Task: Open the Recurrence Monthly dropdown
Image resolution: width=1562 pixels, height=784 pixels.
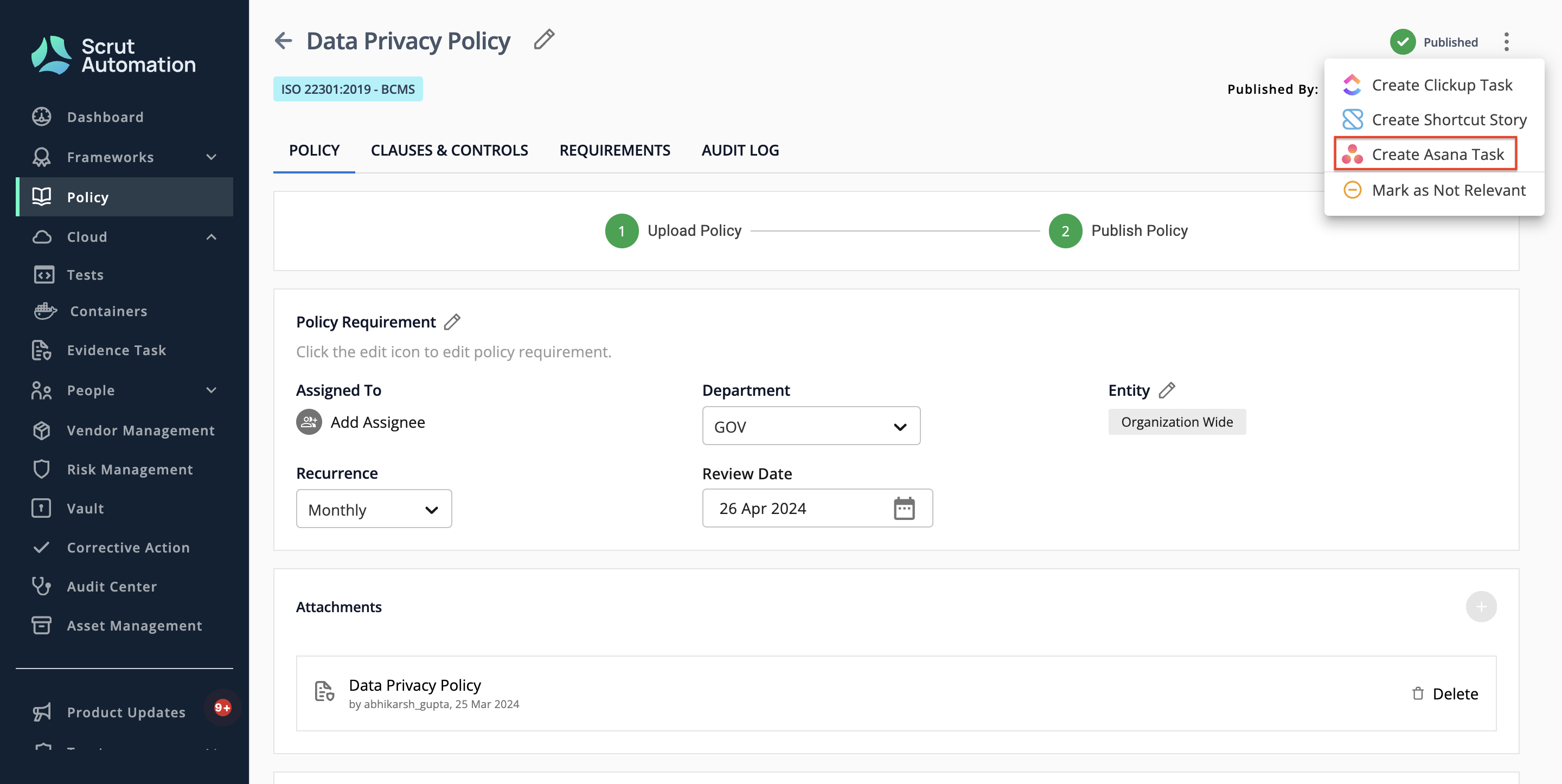Action: (374, 509)
